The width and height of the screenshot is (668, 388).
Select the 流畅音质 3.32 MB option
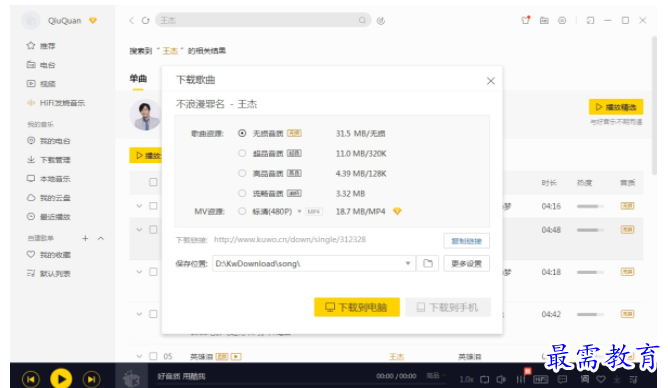[x=242, y=193]
